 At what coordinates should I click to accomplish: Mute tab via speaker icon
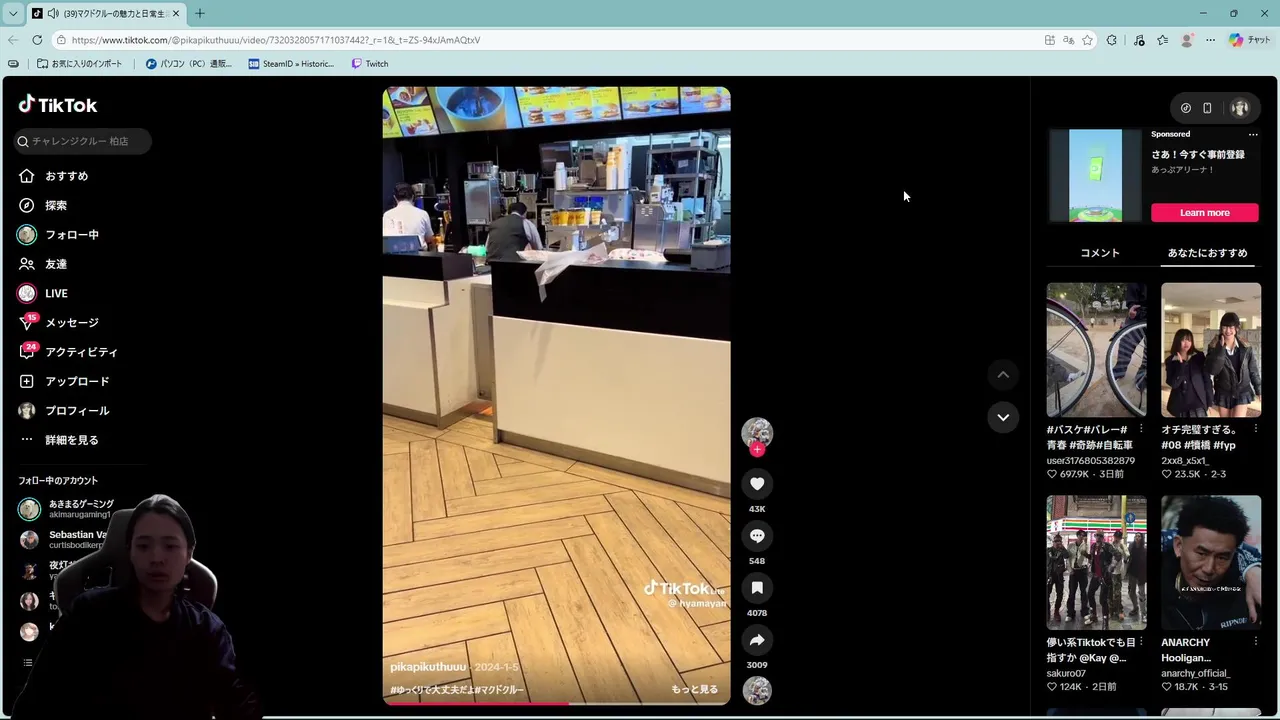click(52, 14)
